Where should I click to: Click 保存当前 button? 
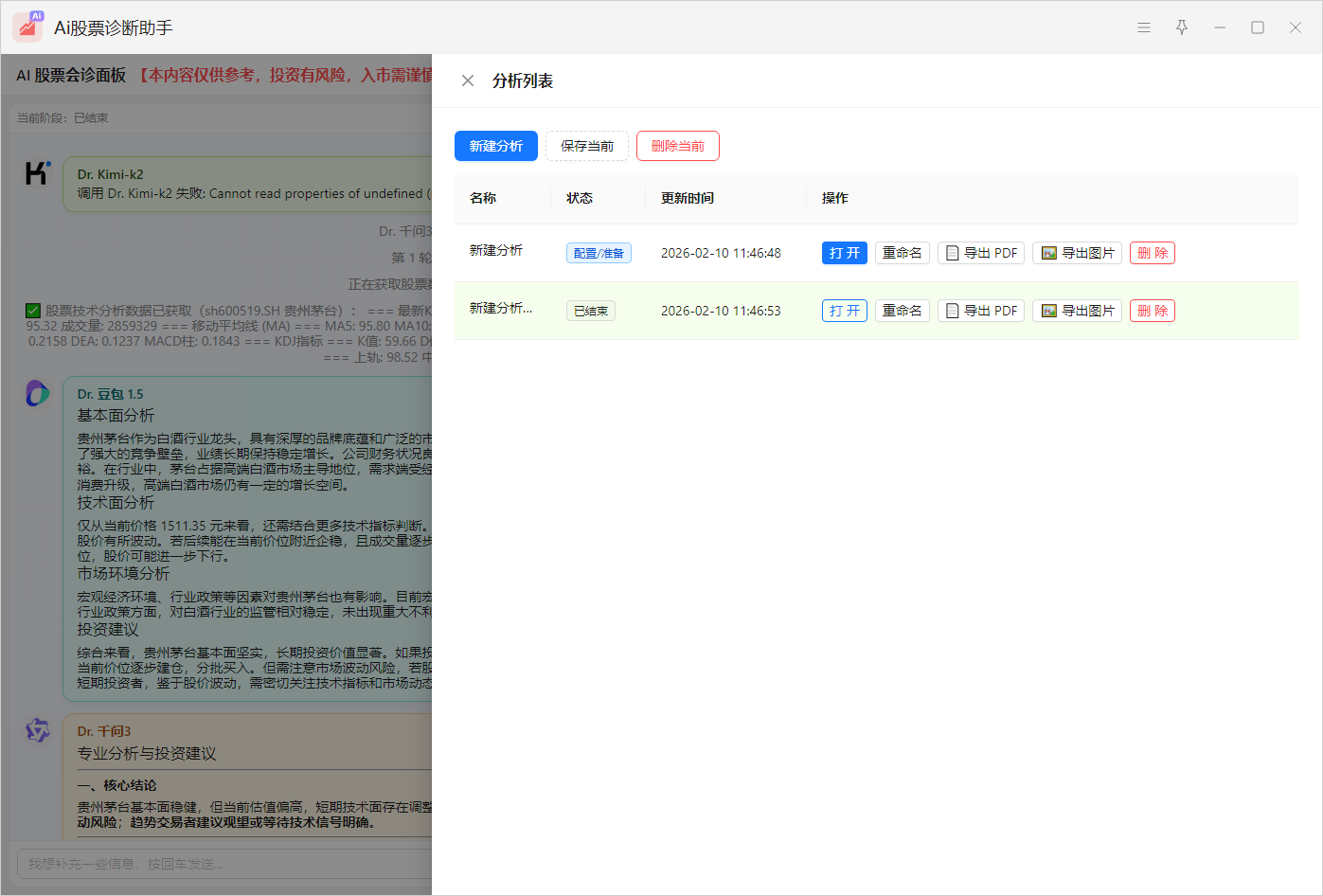tap(587, 146)
